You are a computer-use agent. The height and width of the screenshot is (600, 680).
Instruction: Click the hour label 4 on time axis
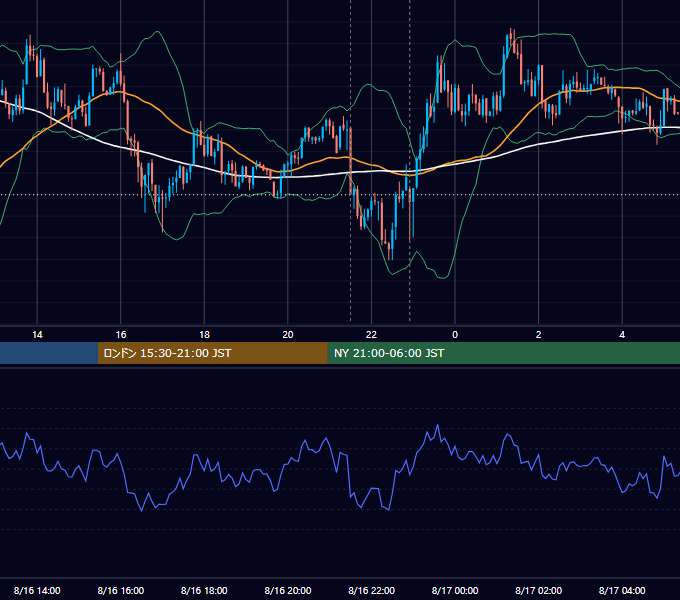[x=622, y=335]
